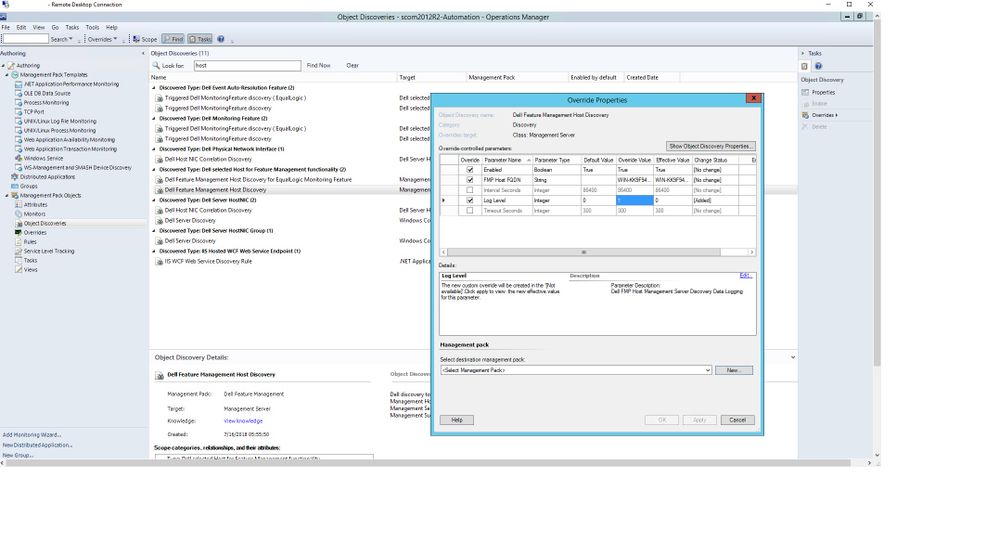Open the Edit menu
The height and width of the screenshot is (555, 999).
point(21,27)
